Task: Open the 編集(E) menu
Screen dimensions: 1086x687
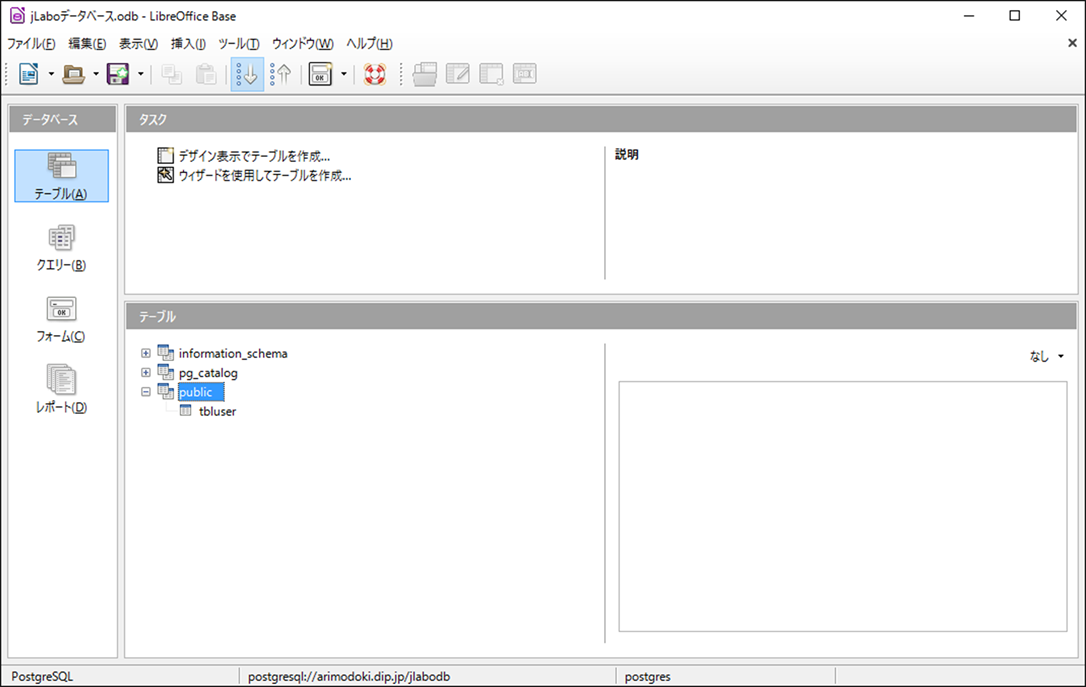Action: pos(87,44)
